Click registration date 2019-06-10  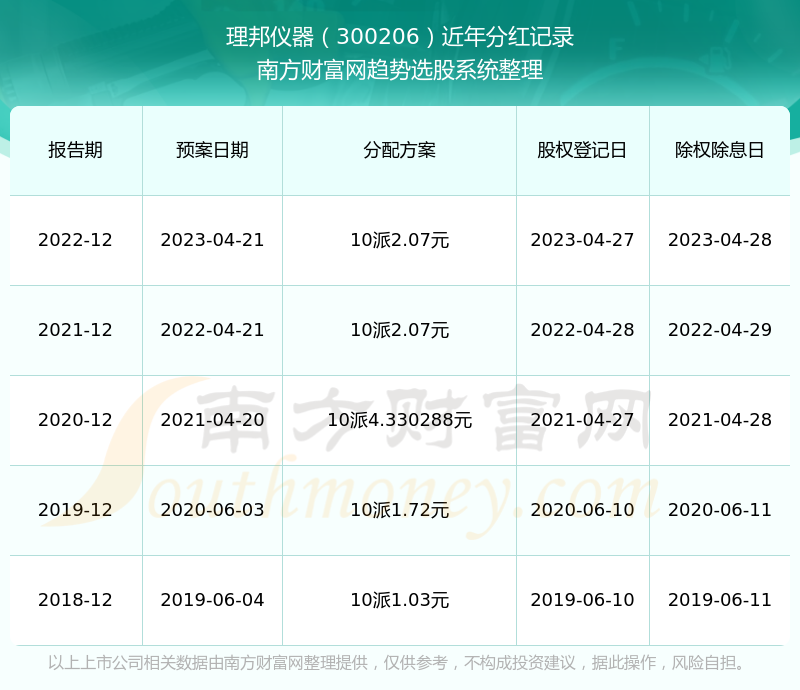(x=582, y=600)
